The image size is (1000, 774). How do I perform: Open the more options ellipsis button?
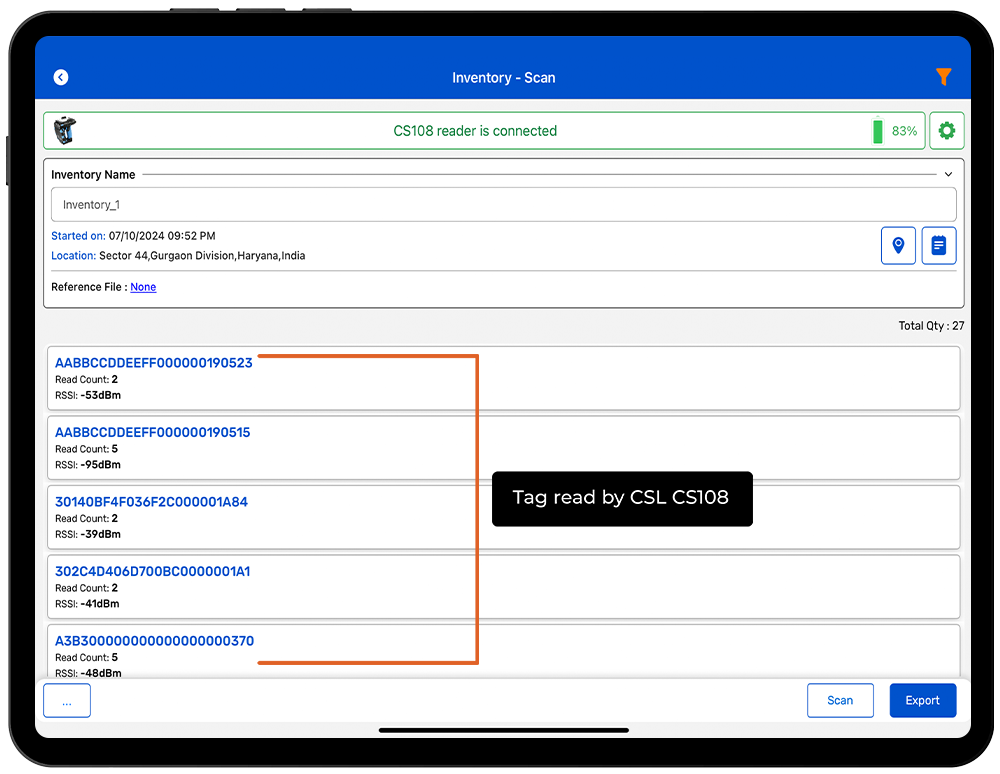pyautogui.click(x=67, y=701)
